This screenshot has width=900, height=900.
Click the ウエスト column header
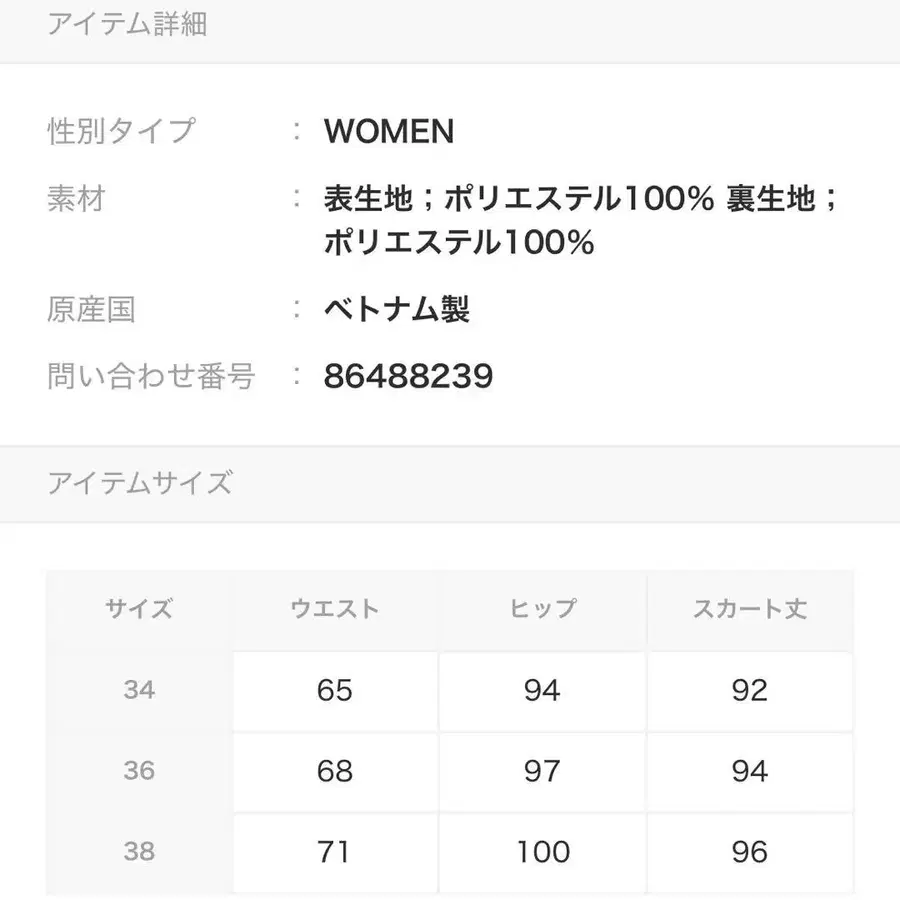[x=335, y=608]
